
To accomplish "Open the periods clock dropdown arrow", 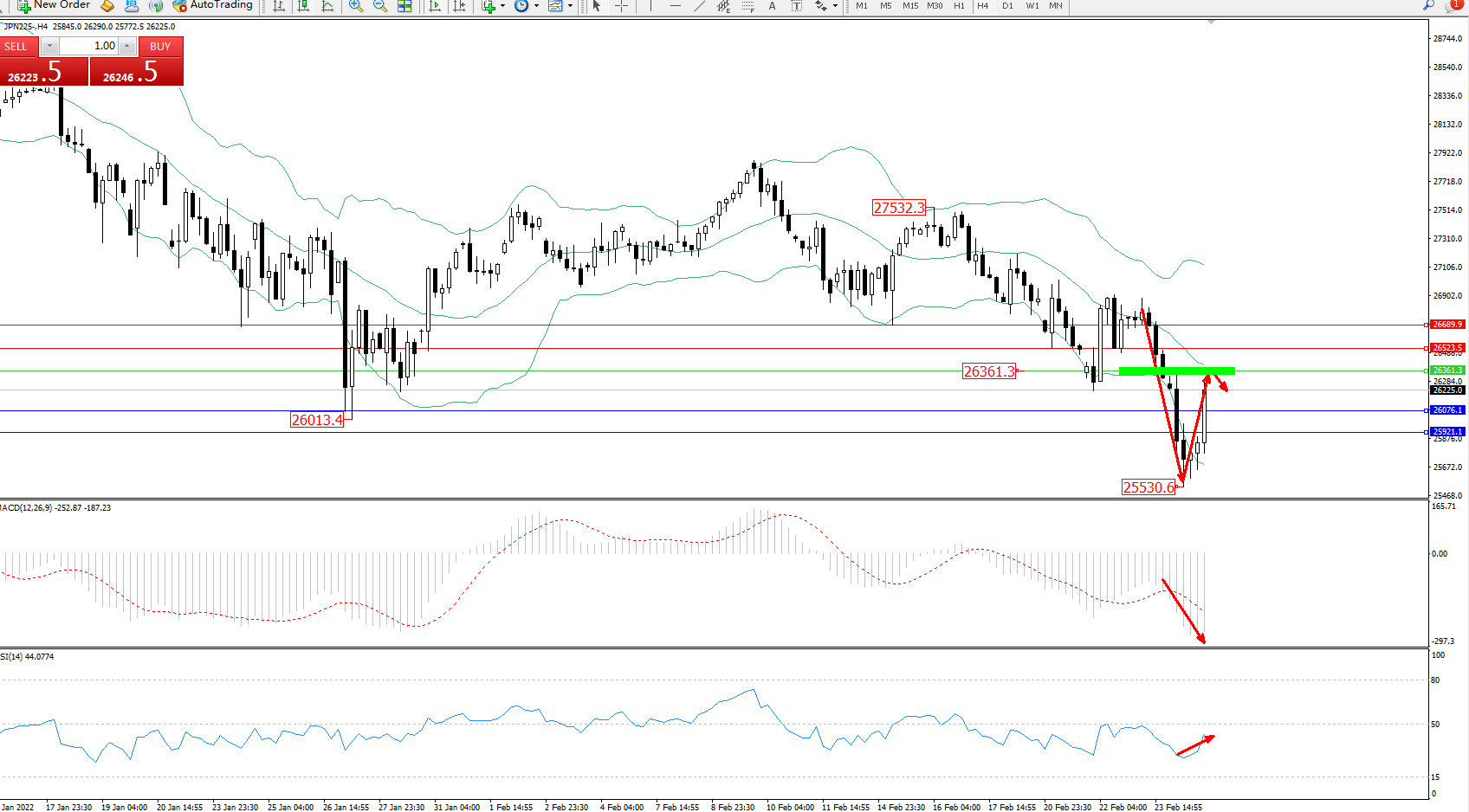I will [x=536, y=6].
